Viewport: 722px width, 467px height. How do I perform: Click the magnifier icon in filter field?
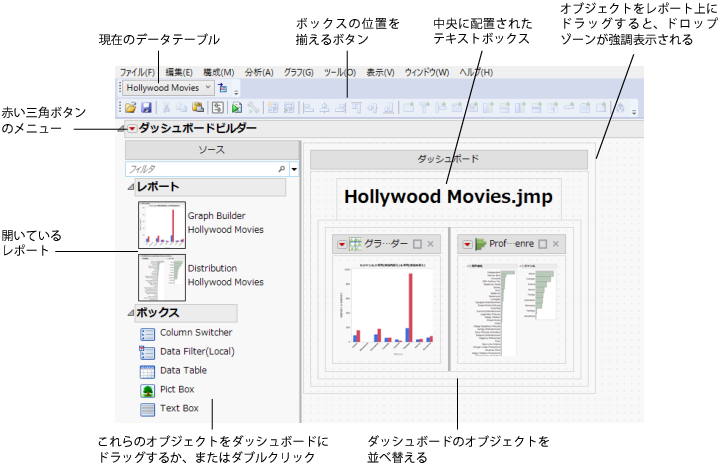pos(282,170)
